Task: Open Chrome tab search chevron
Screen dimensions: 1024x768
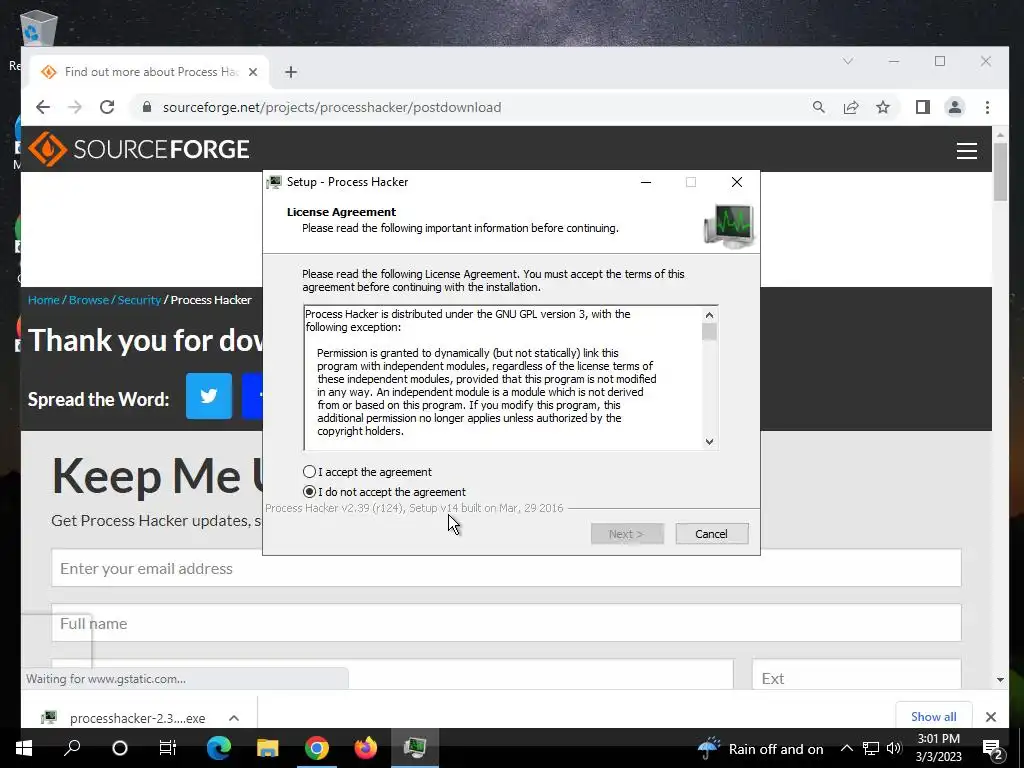Action: click(x=848, y=61)
